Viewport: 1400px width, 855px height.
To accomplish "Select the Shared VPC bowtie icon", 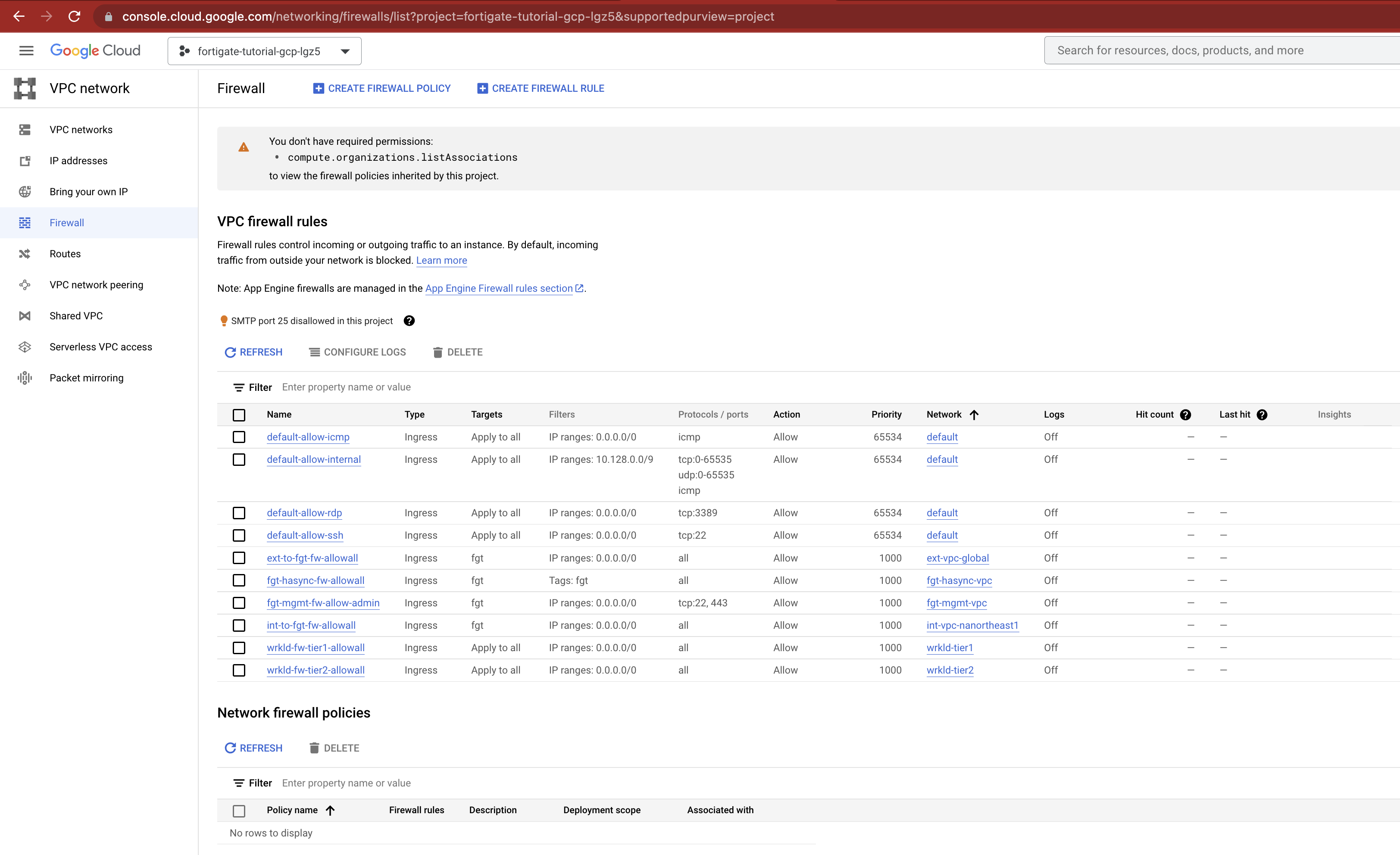I will pyautogui.click(x=25, y=316).
